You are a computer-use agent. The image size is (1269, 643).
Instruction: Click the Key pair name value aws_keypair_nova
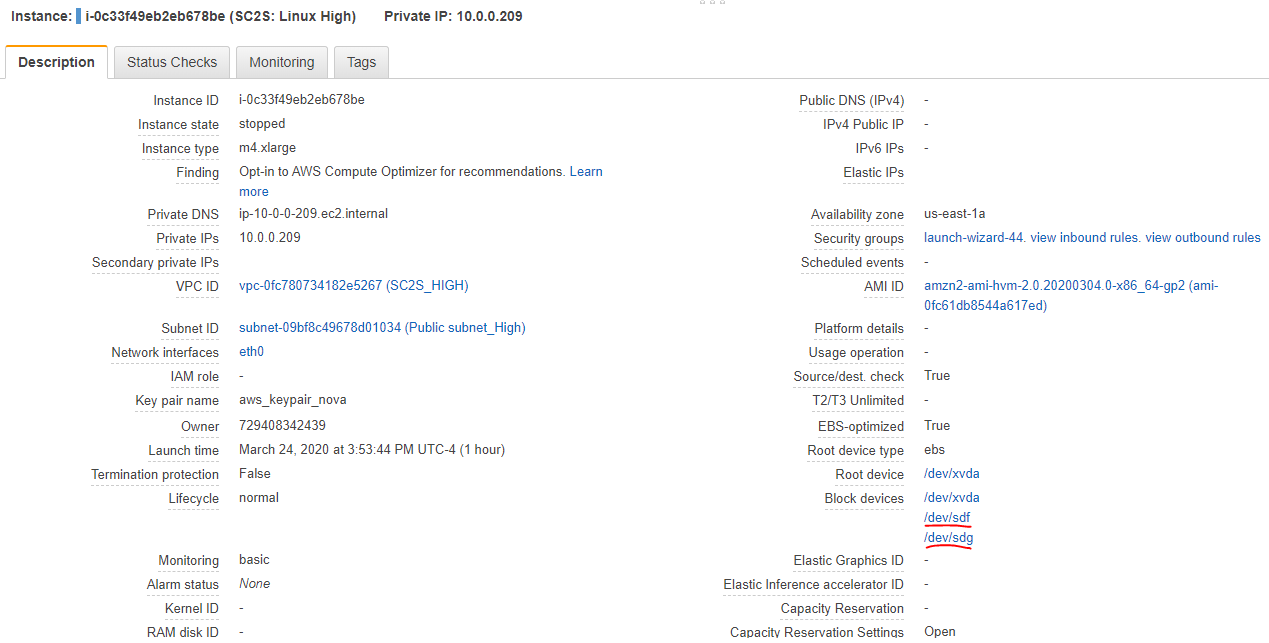point(293,400)
